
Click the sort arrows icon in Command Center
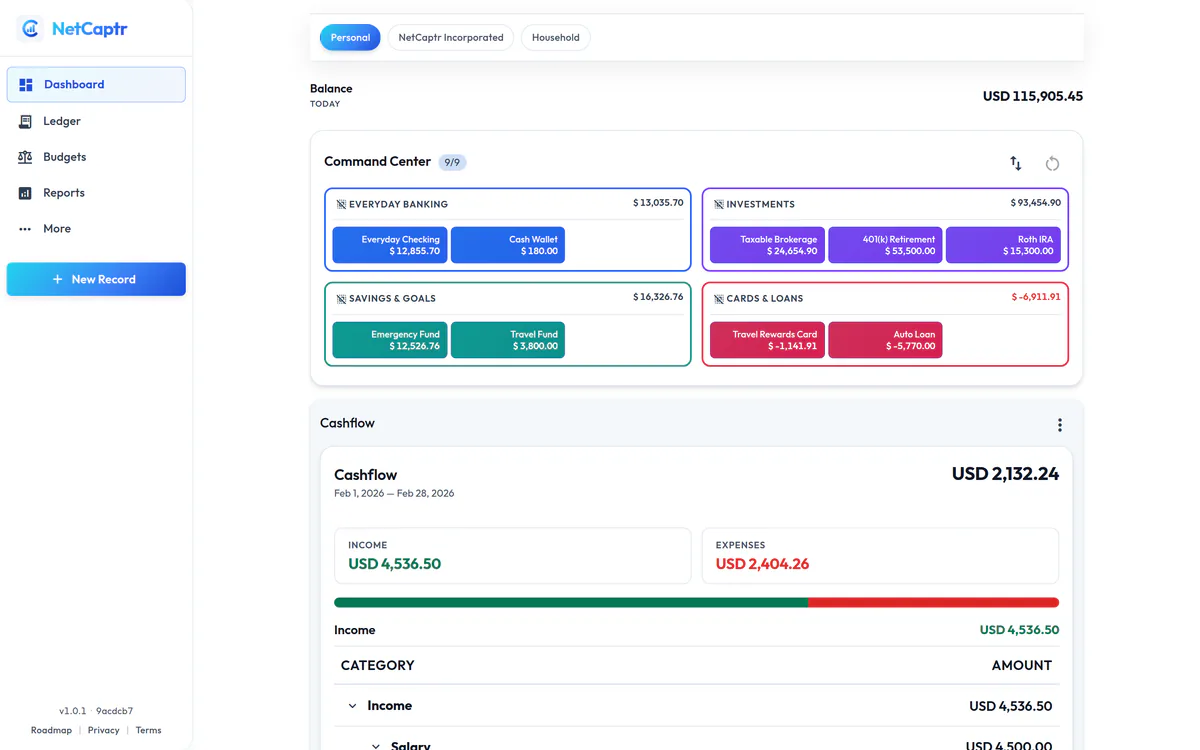[1016, 163]
